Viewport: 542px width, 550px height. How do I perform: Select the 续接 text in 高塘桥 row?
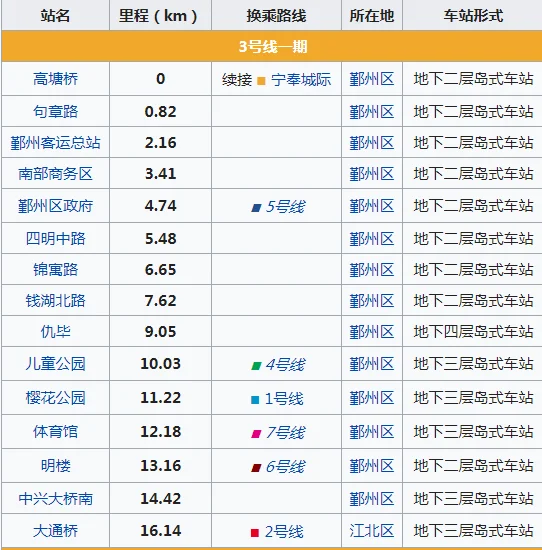pos(237,80)
